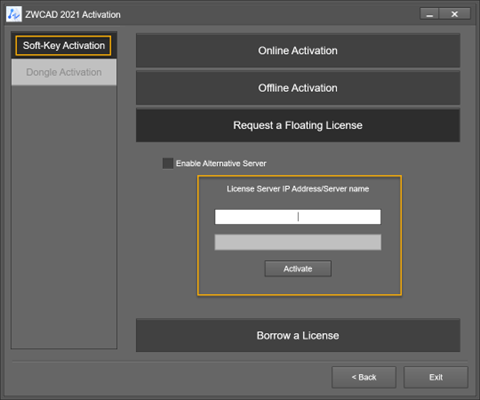Expand the Offline Activation section
The height and width of the screenshot is (400, 480).
[298, 88]
